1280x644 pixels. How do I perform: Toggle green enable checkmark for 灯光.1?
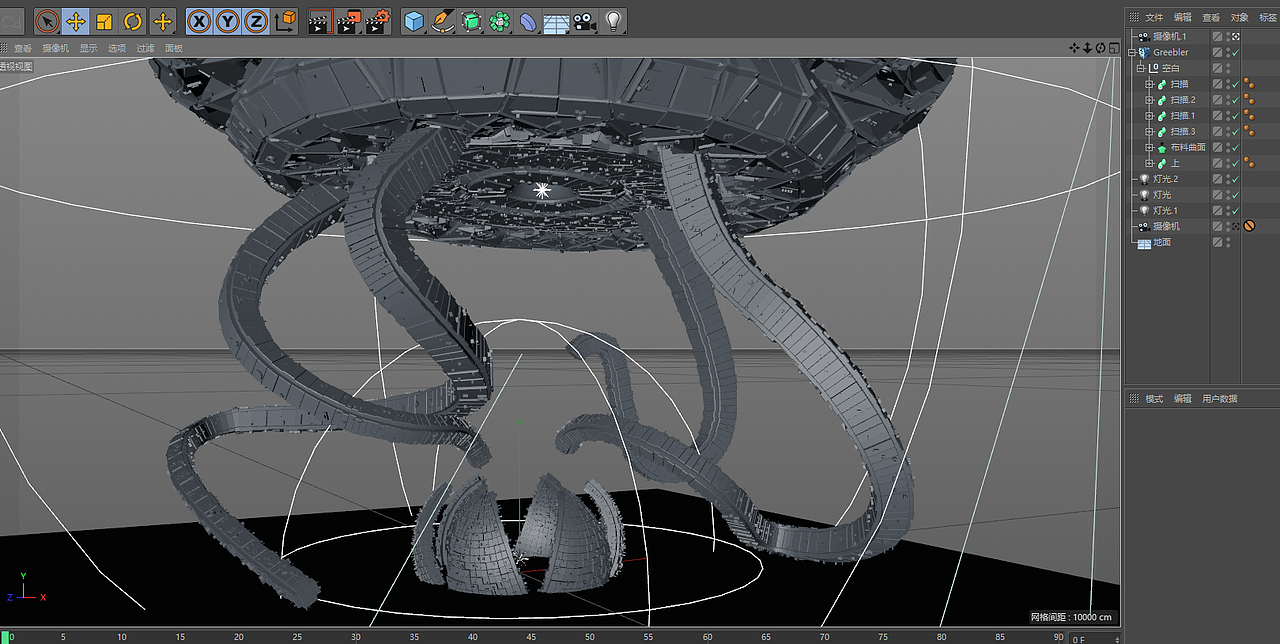(1236, 211)
